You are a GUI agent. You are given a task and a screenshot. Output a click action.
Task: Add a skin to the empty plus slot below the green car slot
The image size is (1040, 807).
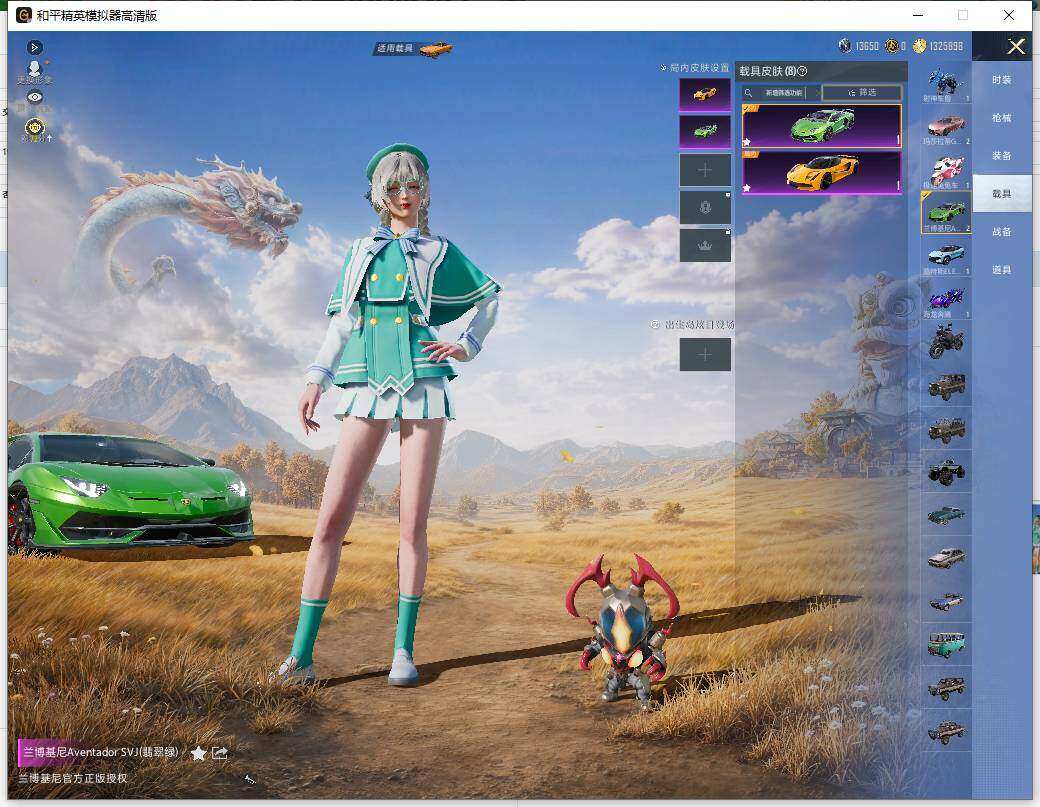point(704,170)
